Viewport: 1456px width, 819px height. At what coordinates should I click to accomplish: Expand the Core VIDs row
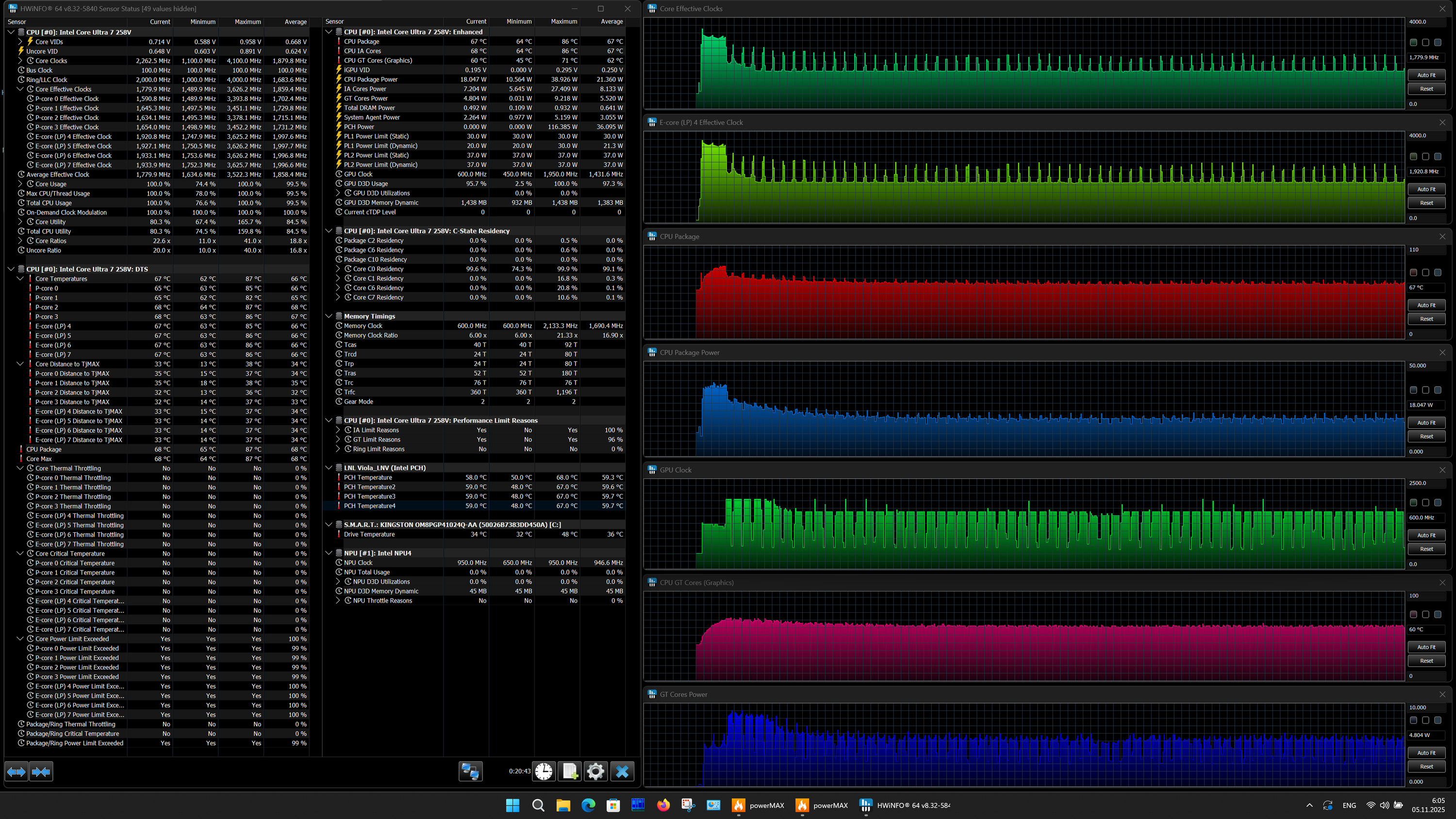[20, 42]
